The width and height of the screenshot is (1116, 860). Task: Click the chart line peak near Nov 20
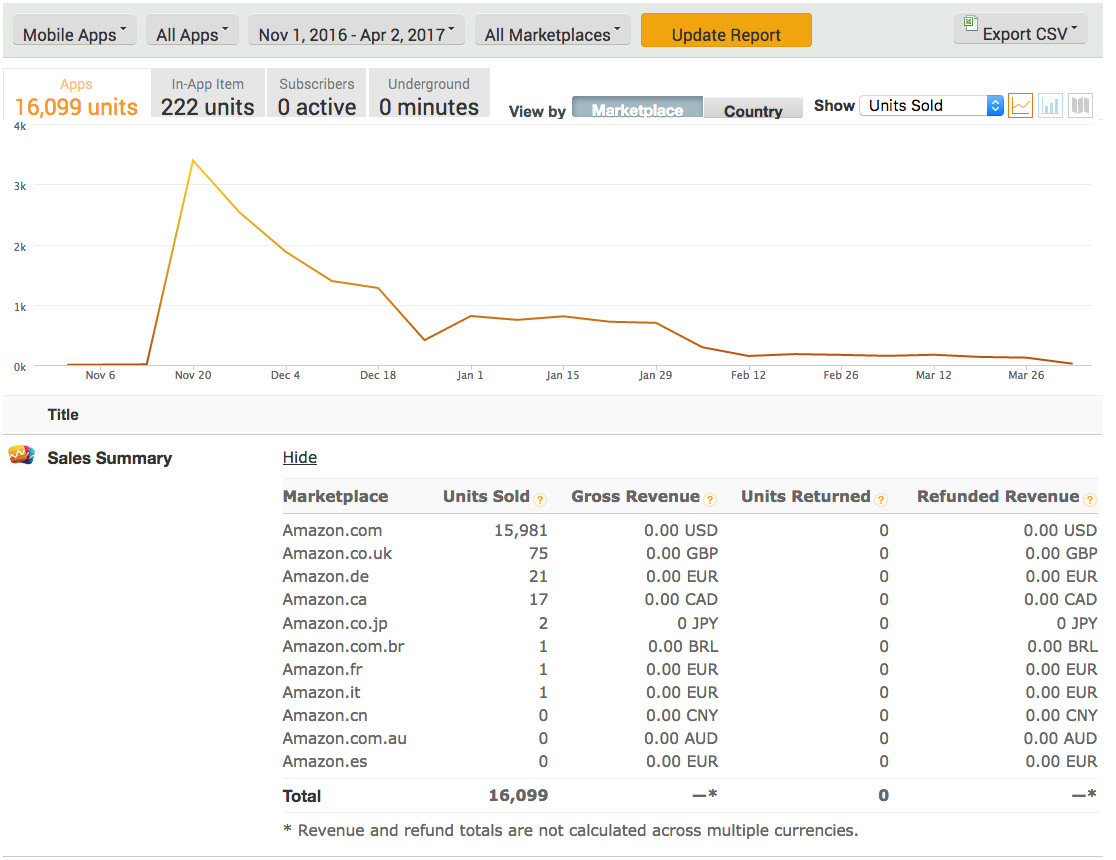tap(193, 161)
